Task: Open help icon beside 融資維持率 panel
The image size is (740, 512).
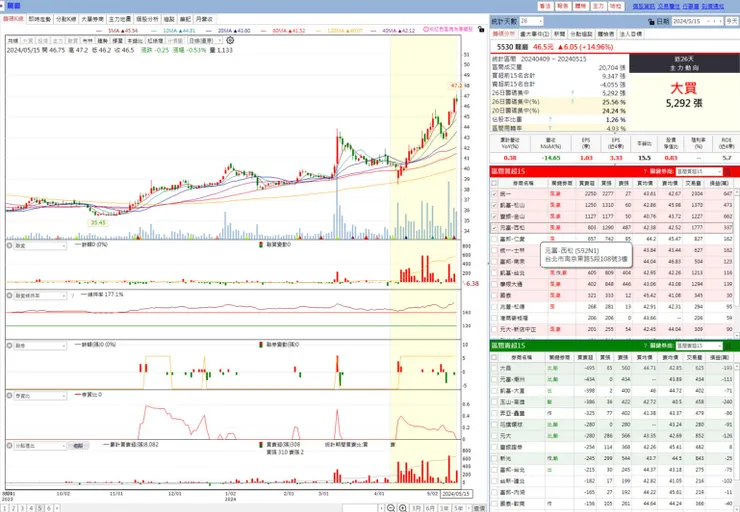Action: [72, 296]
